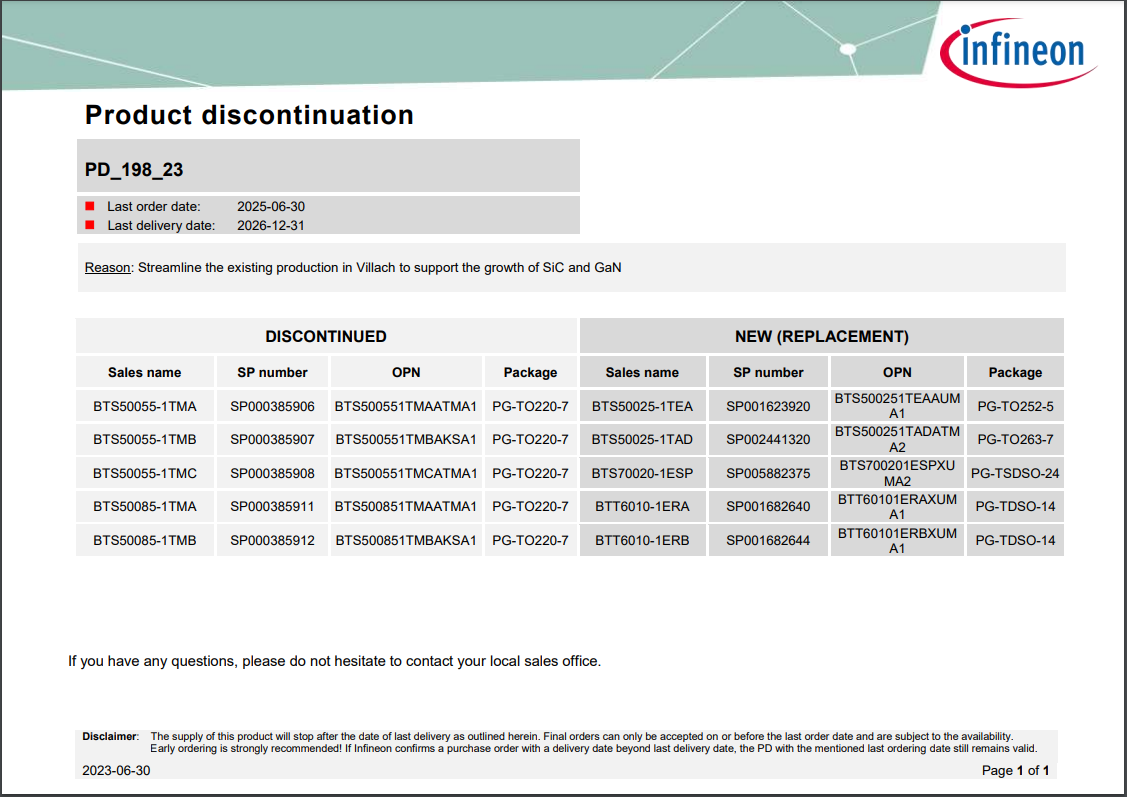
Task: Select last delivery date 2026-12-31
Action: click(271, 225)
